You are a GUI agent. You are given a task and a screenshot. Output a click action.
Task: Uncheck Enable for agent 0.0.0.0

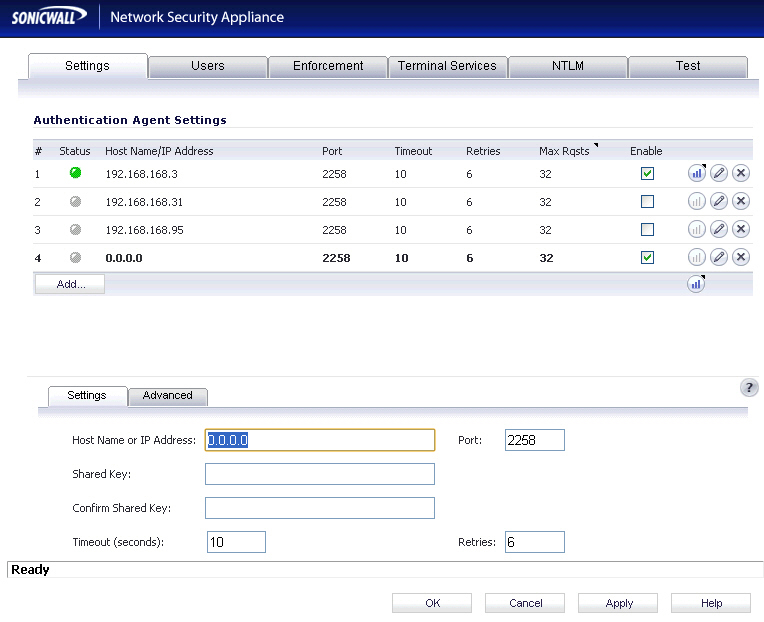647,257
